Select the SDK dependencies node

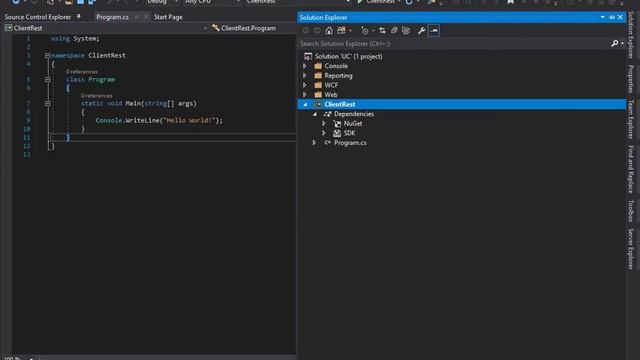click(349, 133)
